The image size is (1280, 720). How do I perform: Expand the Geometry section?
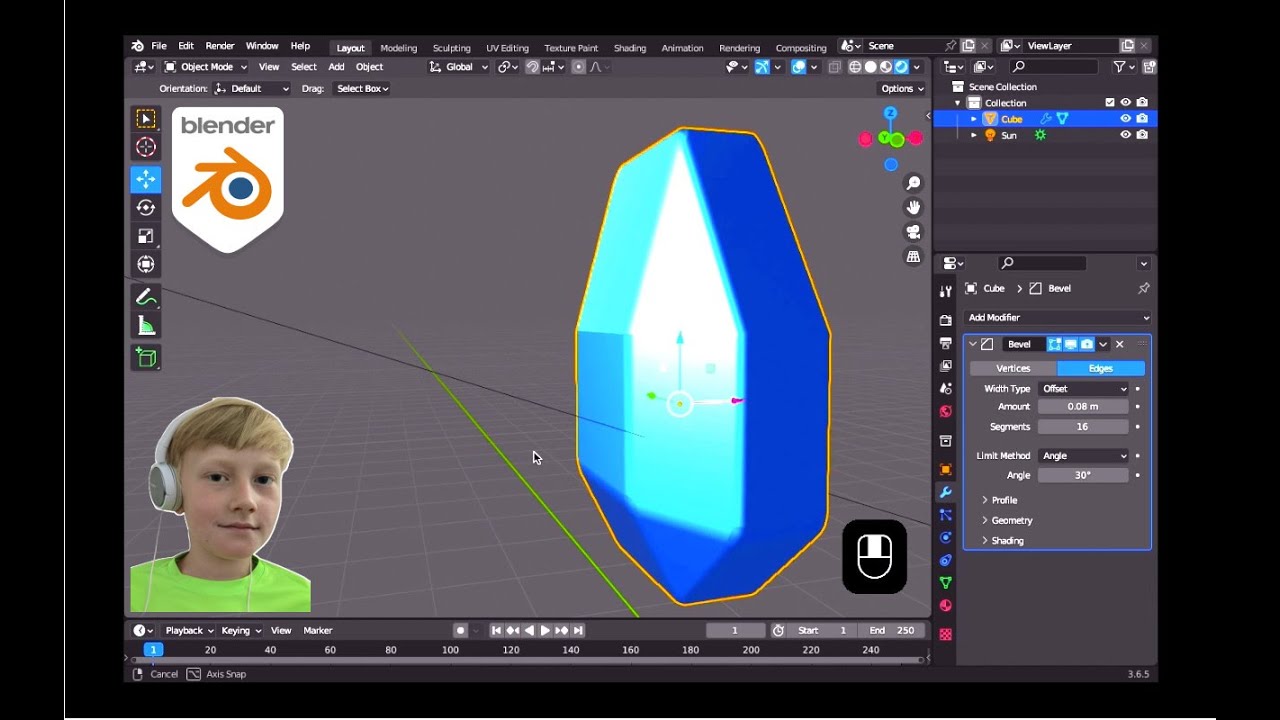(1007, 520)
